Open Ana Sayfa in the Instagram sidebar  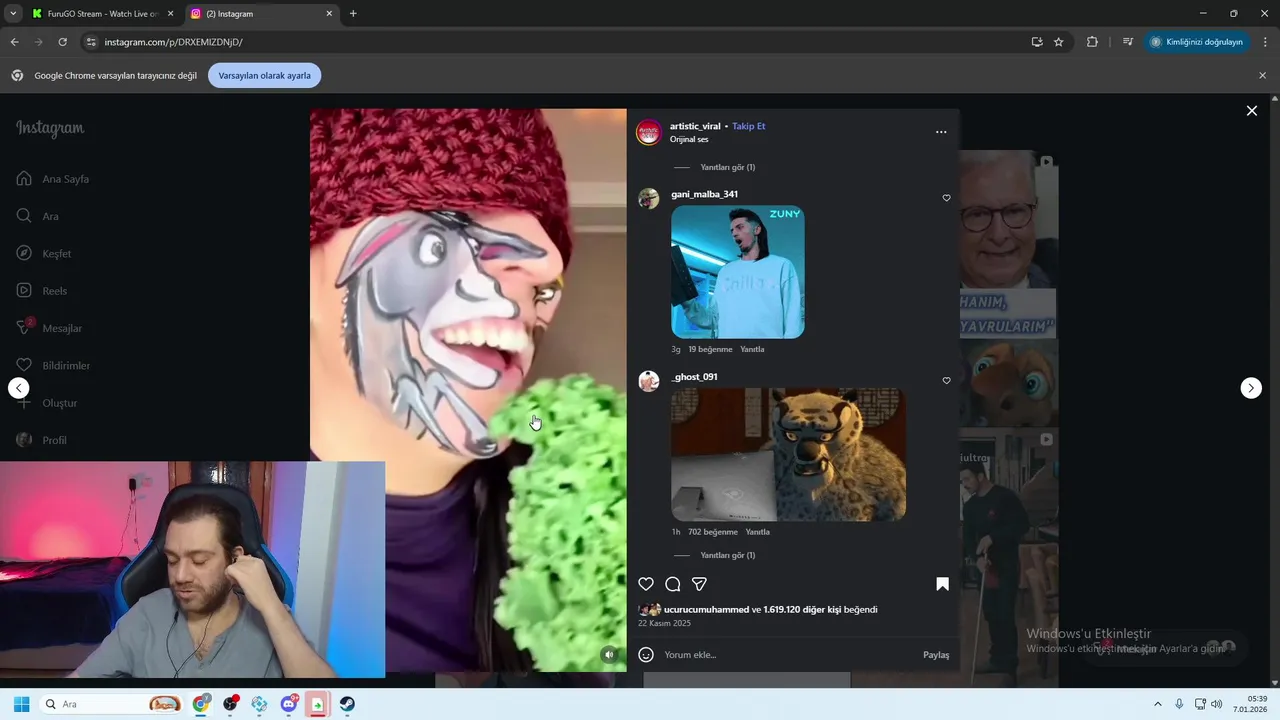coord(54,179)
